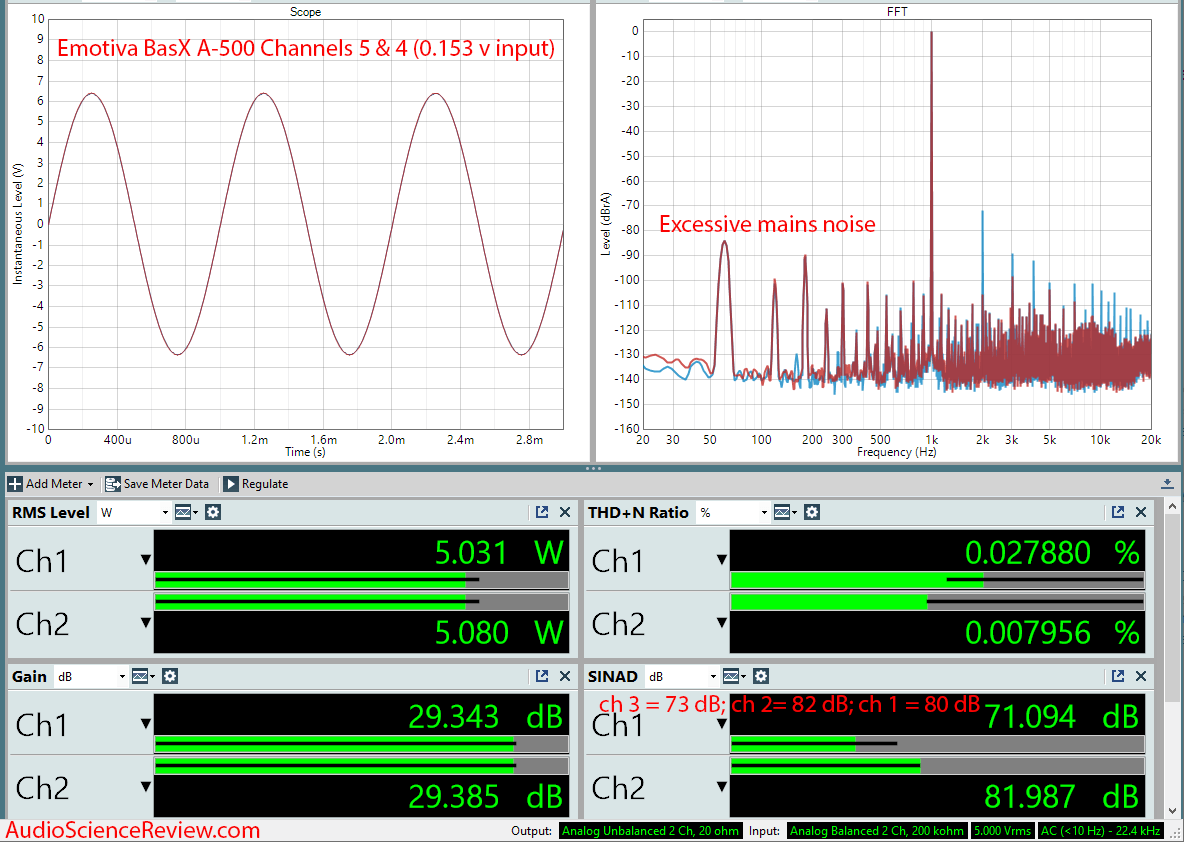Click RMS Level Ch1 bargraph
The height and width of the screenshot is (842, 1184).
tap(361, 581)
